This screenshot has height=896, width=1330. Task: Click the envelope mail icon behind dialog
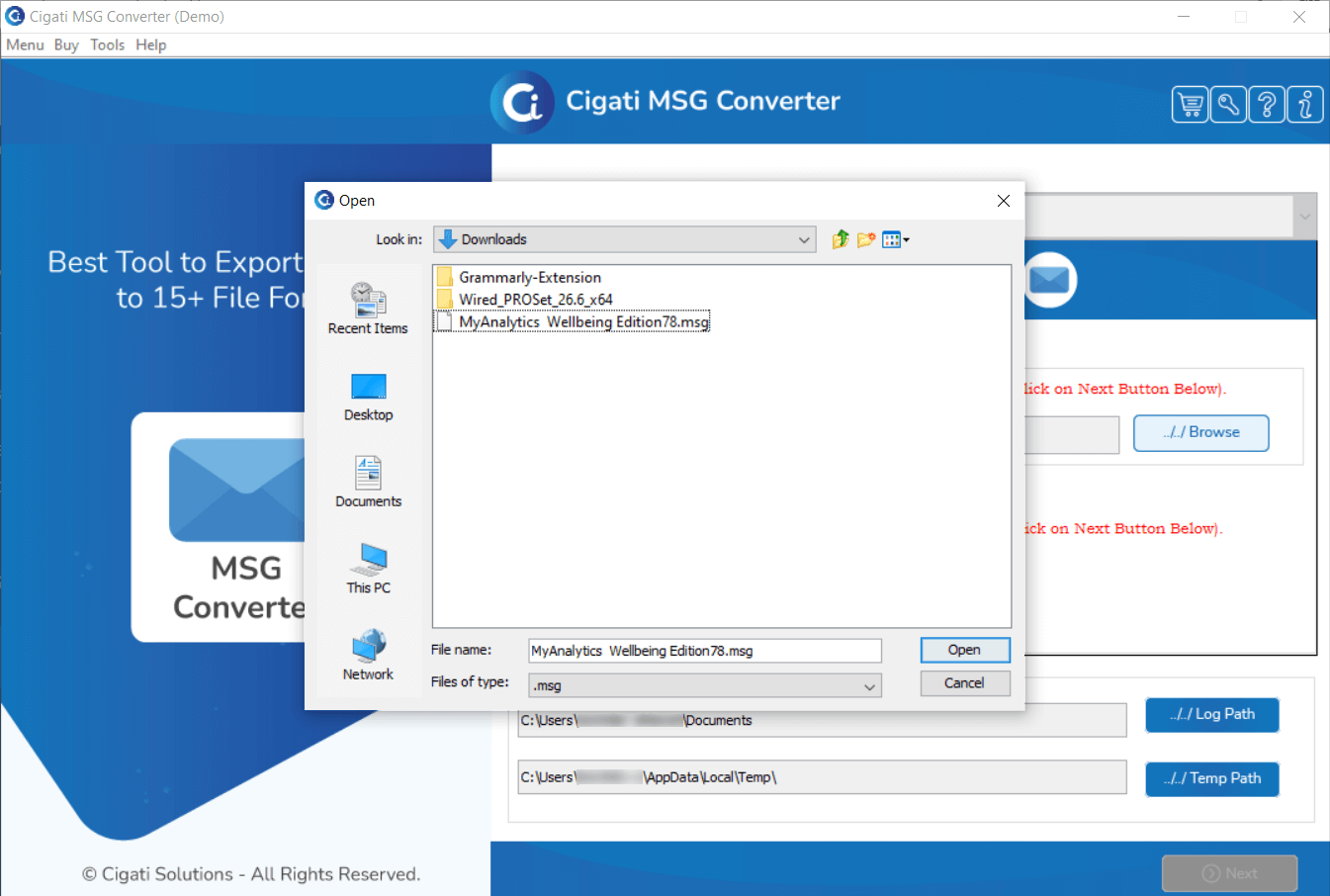1049,281
